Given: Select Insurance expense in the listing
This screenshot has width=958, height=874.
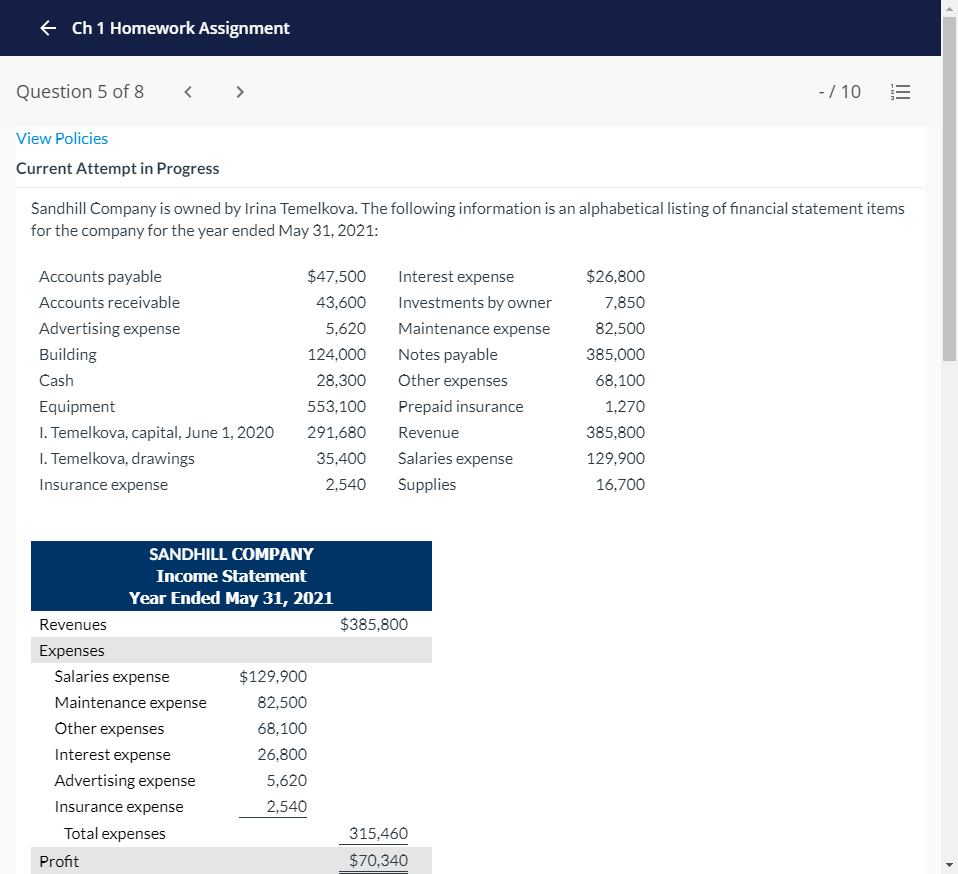Looking at the screenshot, I should click(x=103, y=485).
